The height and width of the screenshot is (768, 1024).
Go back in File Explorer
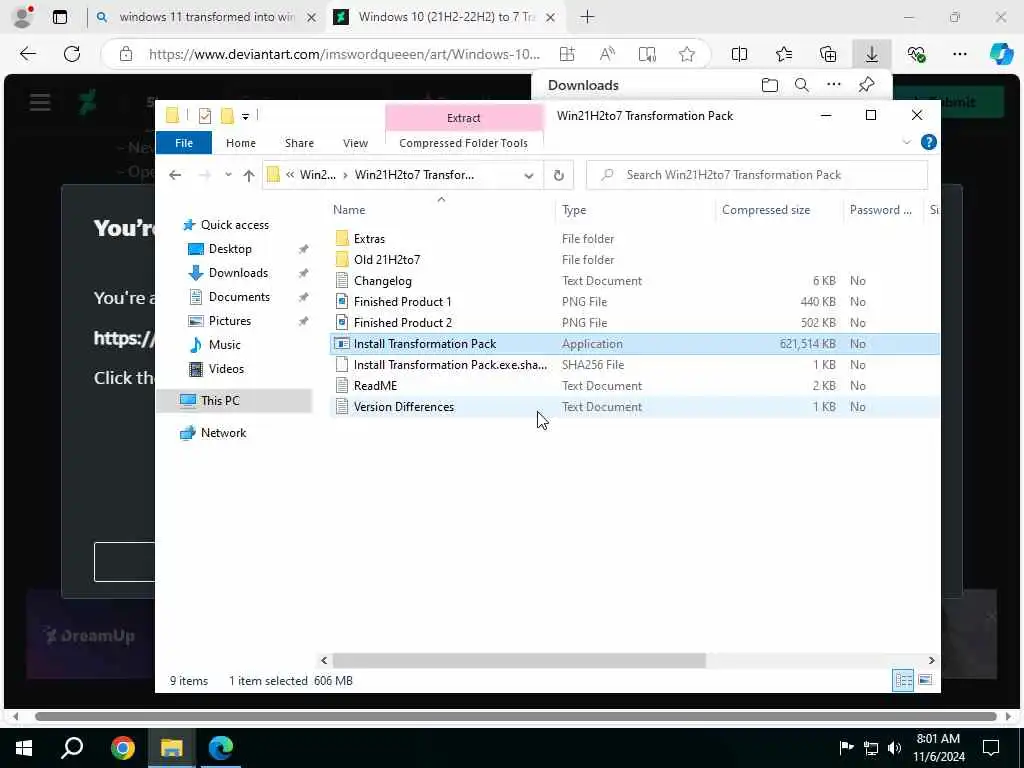[x=175, y=175]
